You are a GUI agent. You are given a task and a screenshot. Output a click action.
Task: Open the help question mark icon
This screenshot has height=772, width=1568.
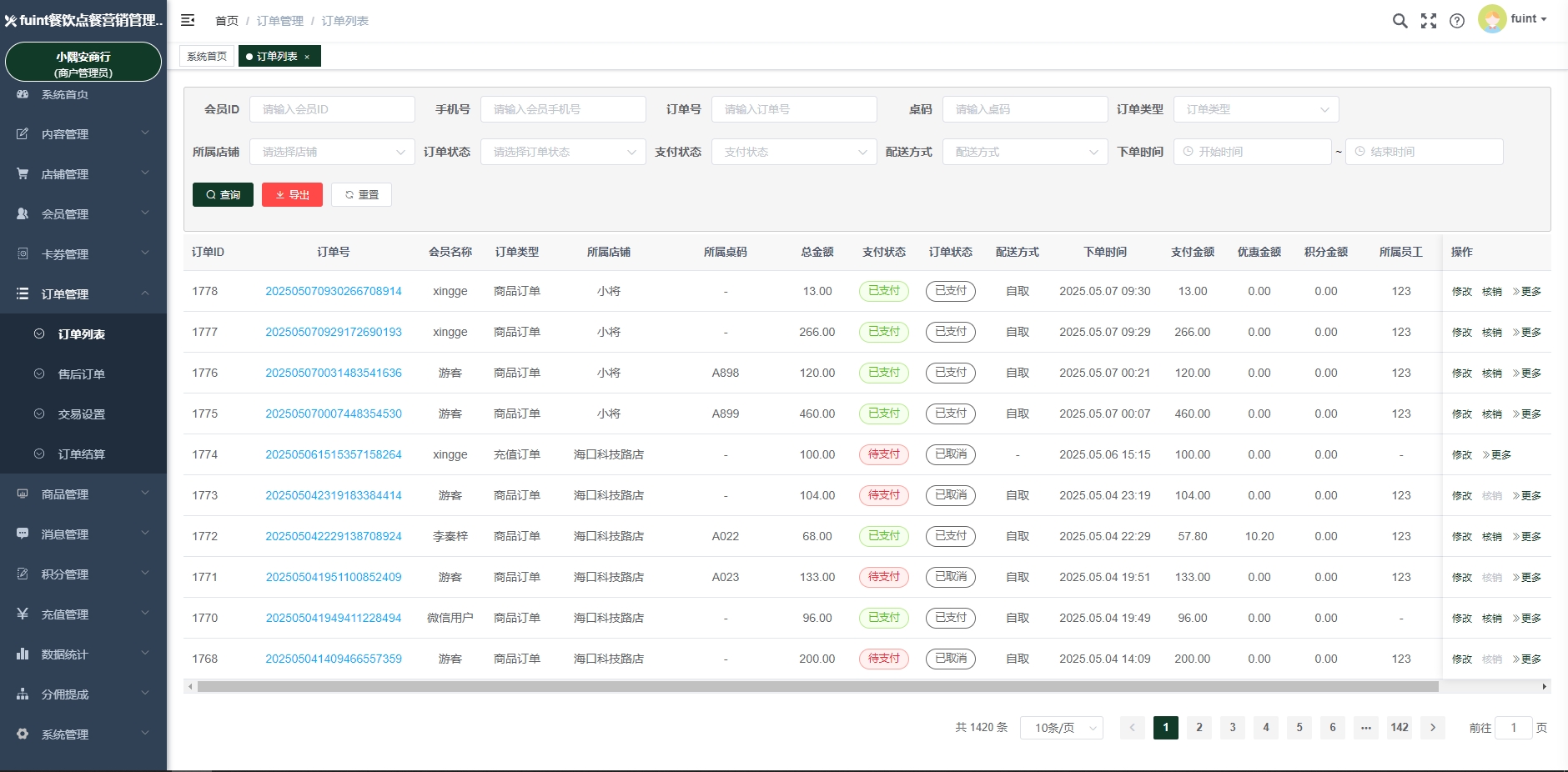(x=1456, y=21)
